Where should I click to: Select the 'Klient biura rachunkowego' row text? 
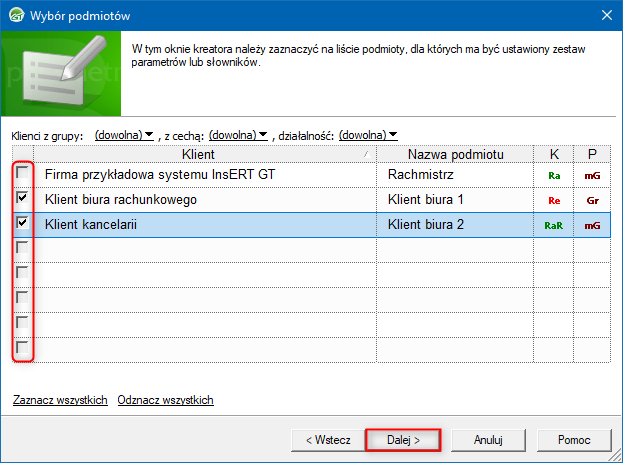click(x=121, y=200)
